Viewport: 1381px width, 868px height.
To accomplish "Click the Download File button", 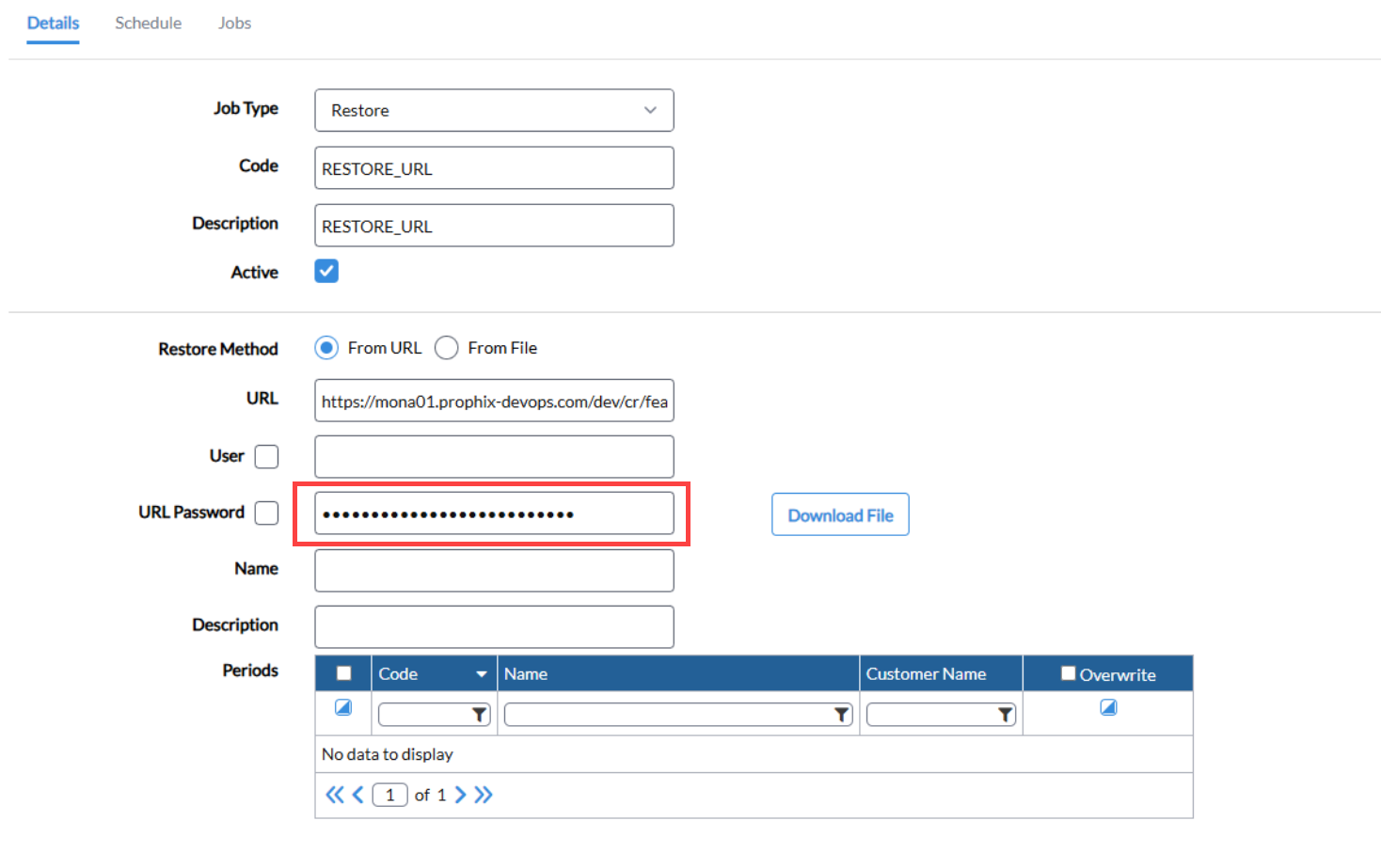I will click(x=840, y=514).
